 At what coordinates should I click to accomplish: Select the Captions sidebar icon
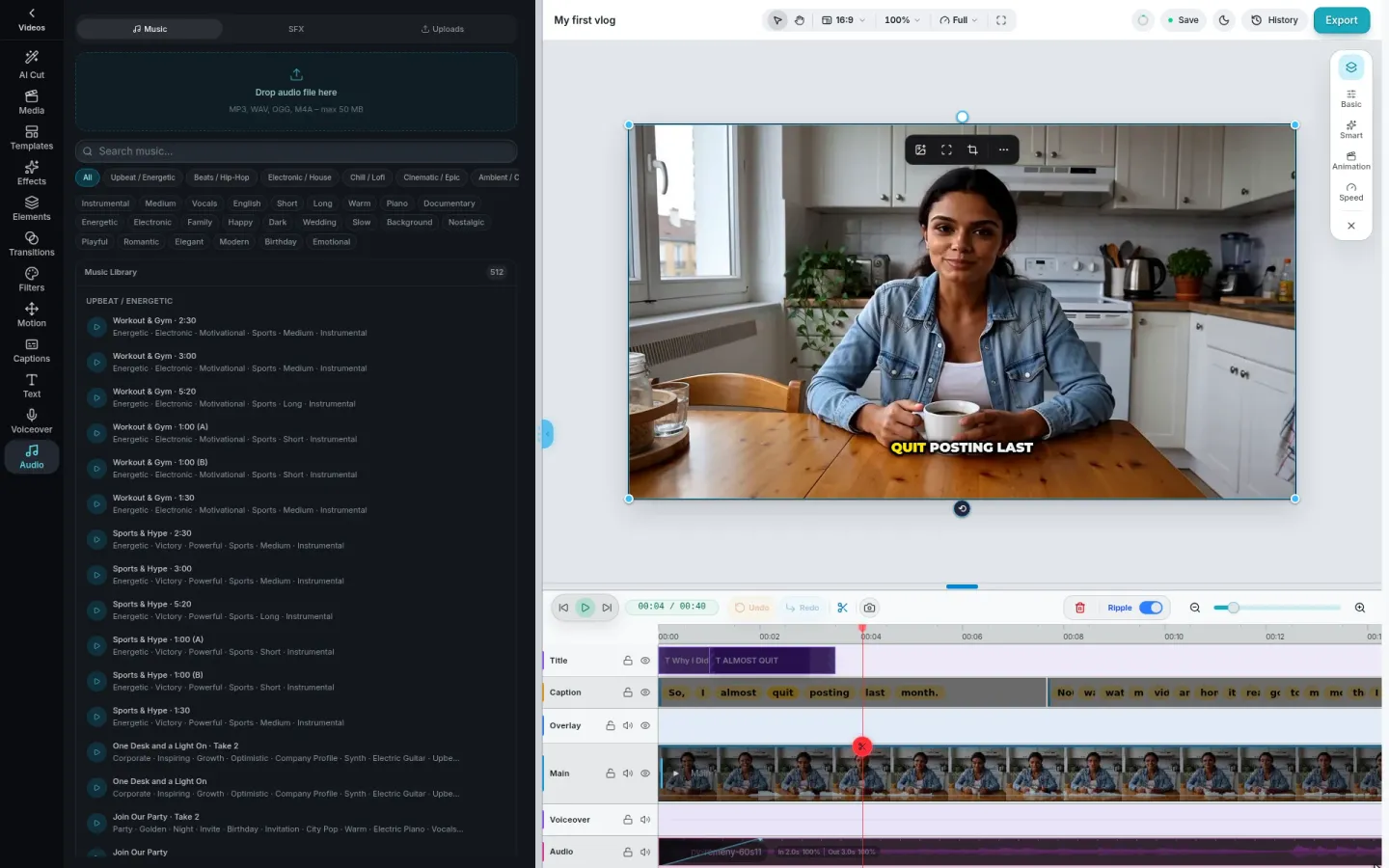[x=32, y=350]
